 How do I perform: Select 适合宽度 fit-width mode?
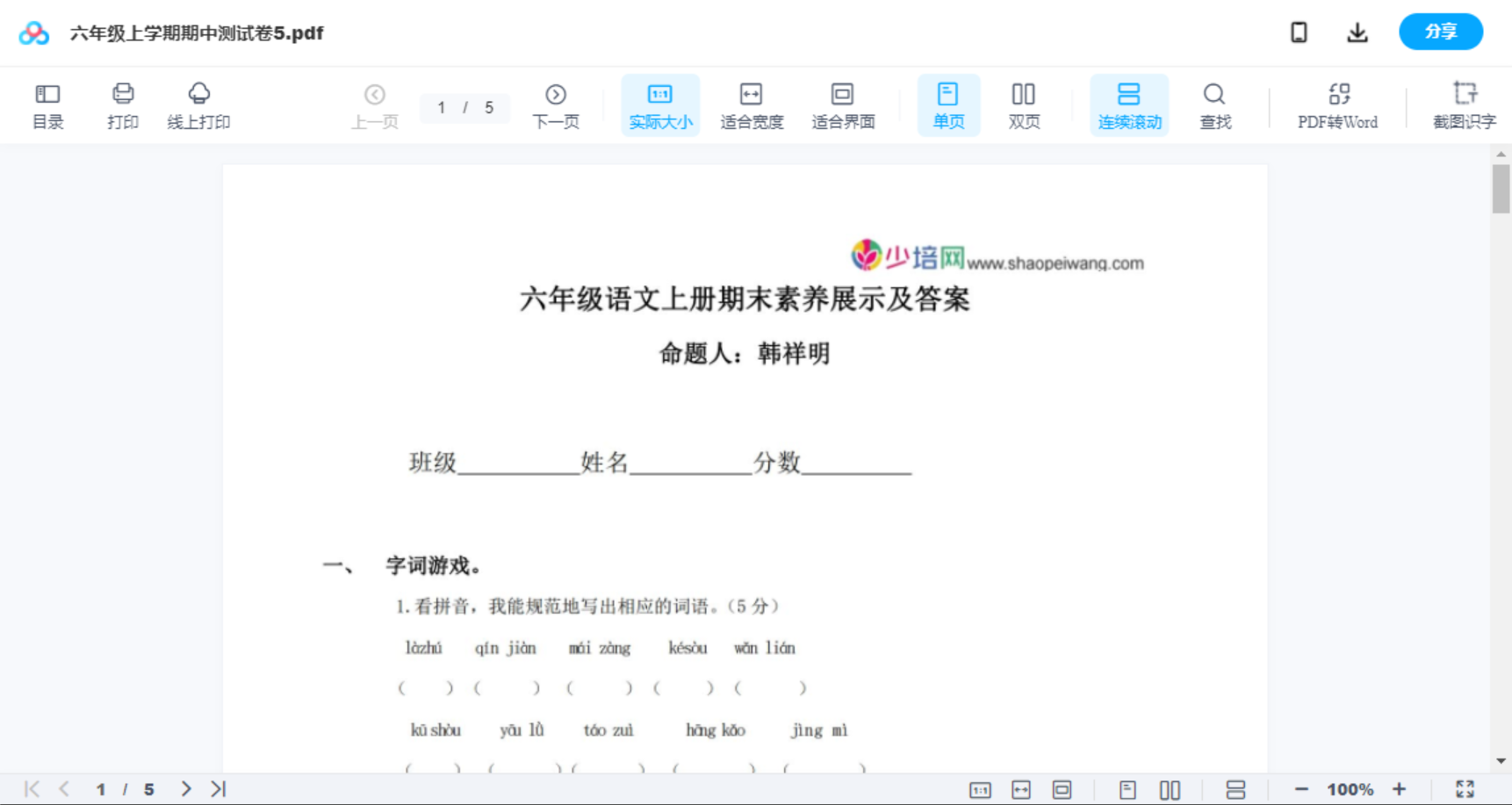(752, 104)
